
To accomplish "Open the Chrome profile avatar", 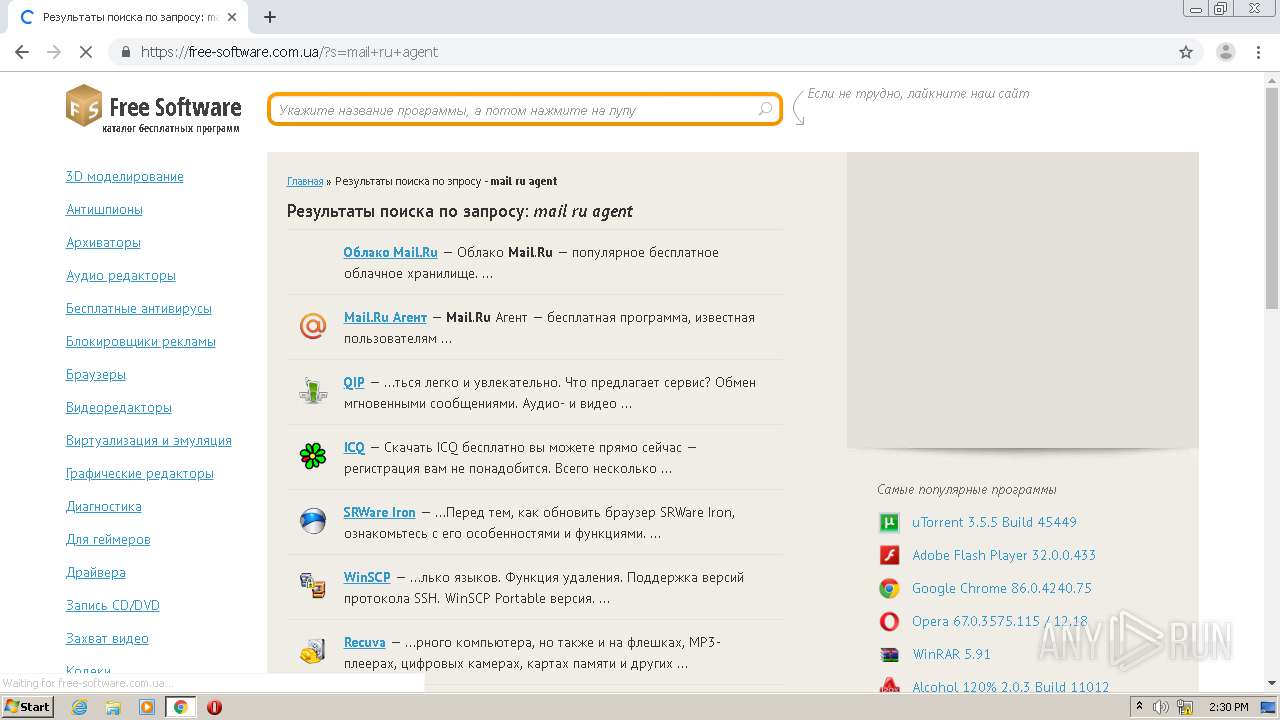I will click(x=1225, y=52).
